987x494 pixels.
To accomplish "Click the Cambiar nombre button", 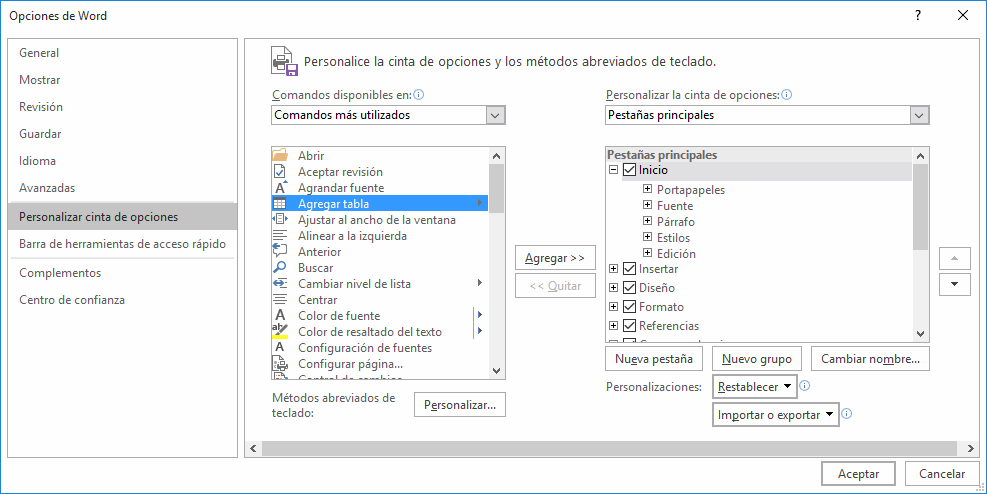I will click(871, 359).
